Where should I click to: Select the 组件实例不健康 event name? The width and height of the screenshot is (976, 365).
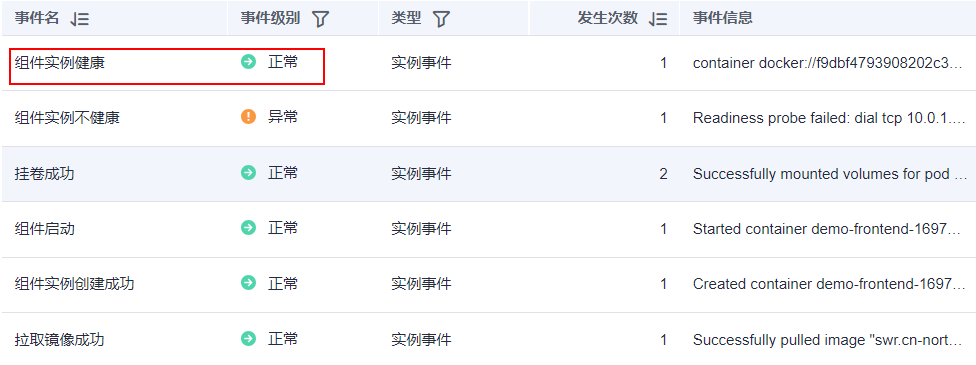point(67,118)
